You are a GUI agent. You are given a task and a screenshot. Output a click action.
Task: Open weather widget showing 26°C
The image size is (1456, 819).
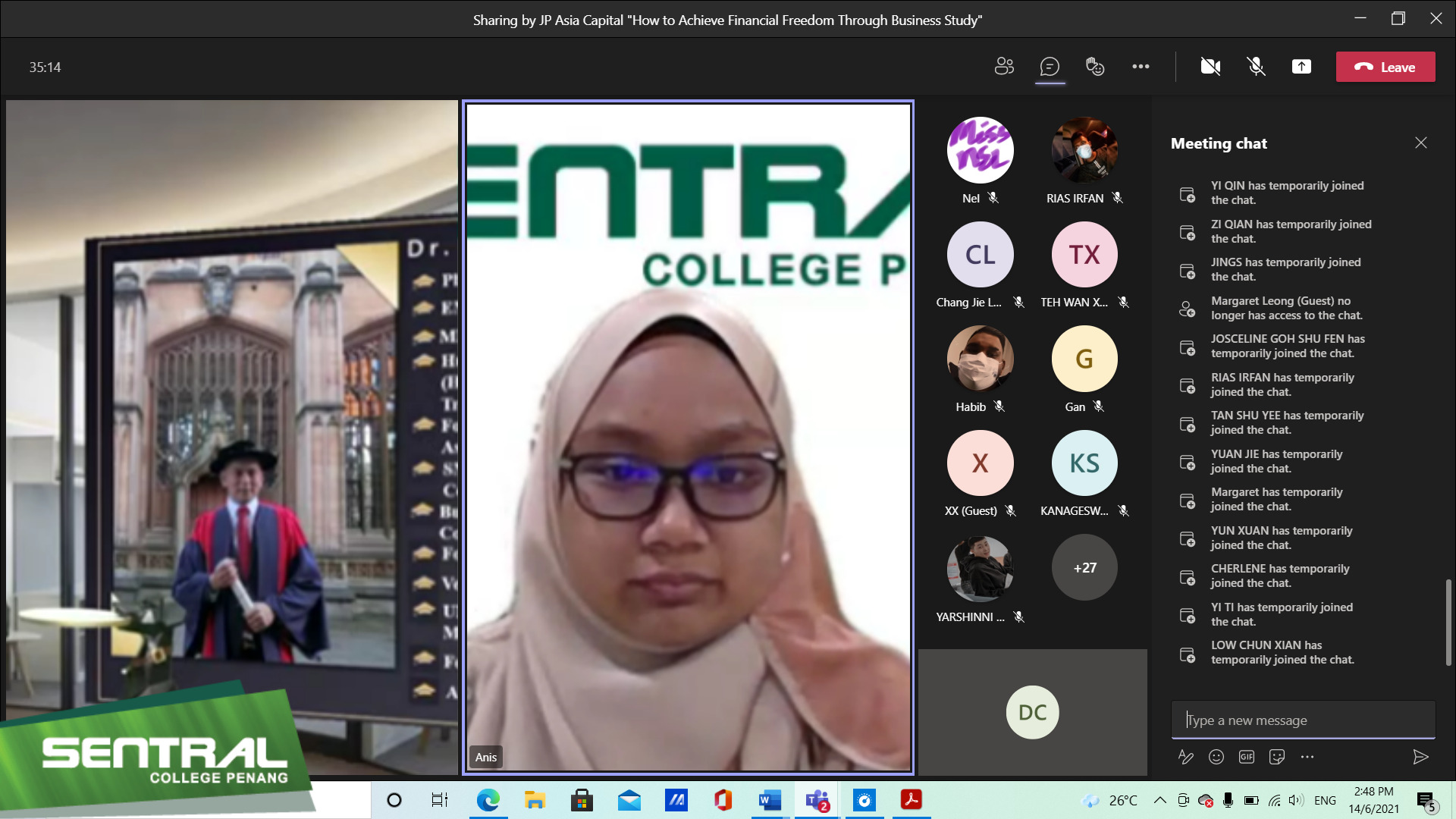tap(1109, 800)
